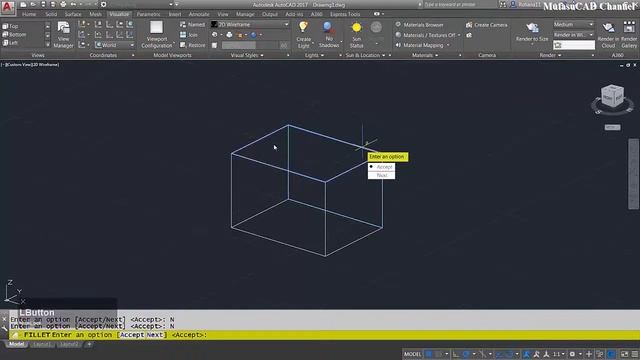Open the Mesh ribbon tab
The image size is (640, 360).
96,14
